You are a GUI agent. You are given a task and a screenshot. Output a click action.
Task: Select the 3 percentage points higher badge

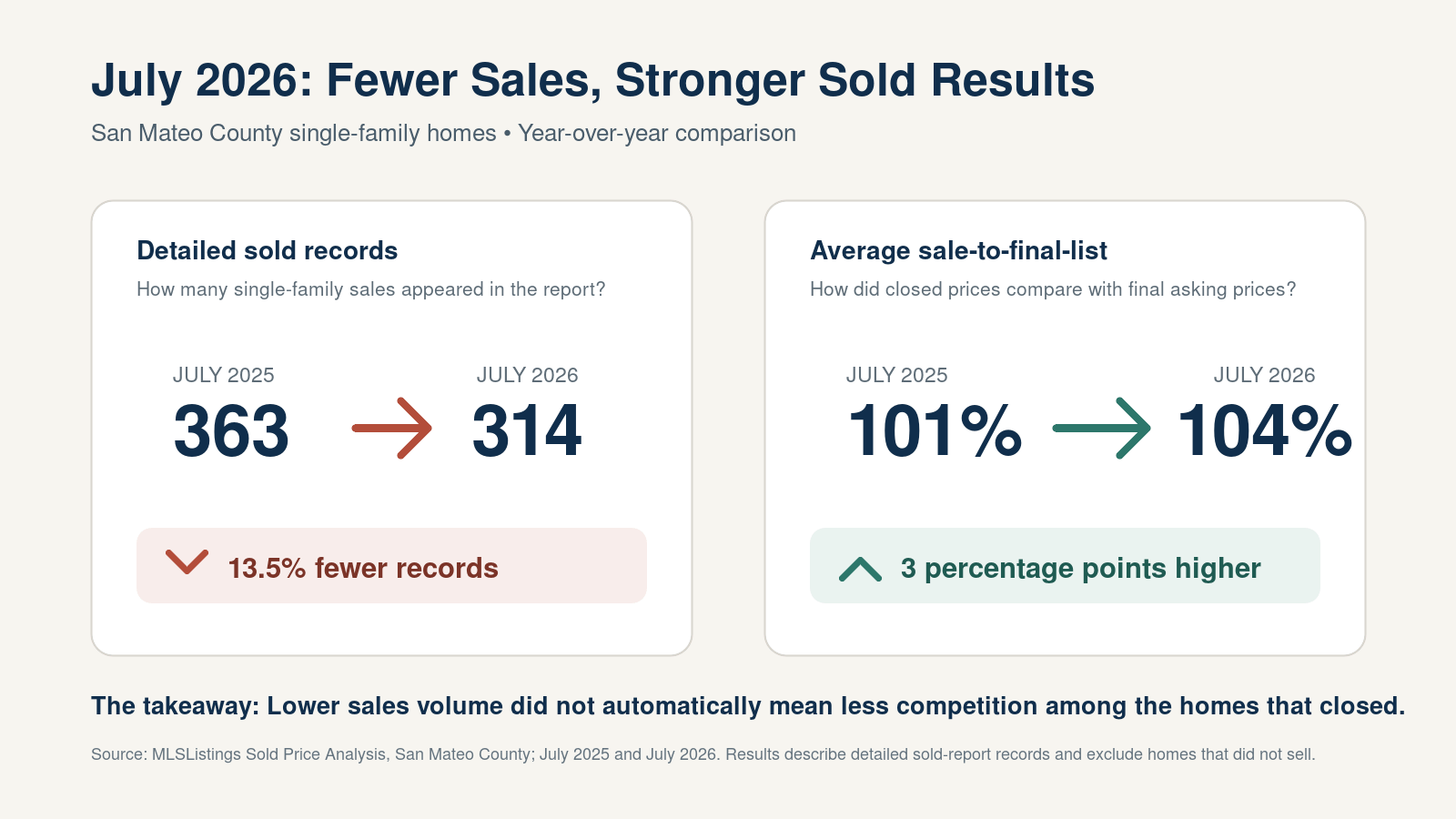pos(1065,565)
